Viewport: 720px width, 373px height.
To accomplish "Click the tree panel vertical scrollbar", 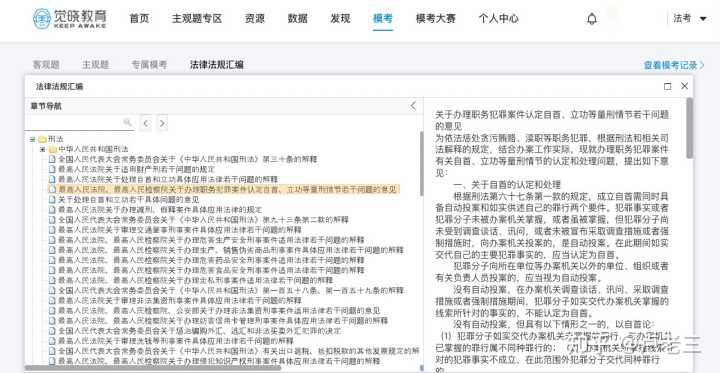I will (x=422, y=164).
